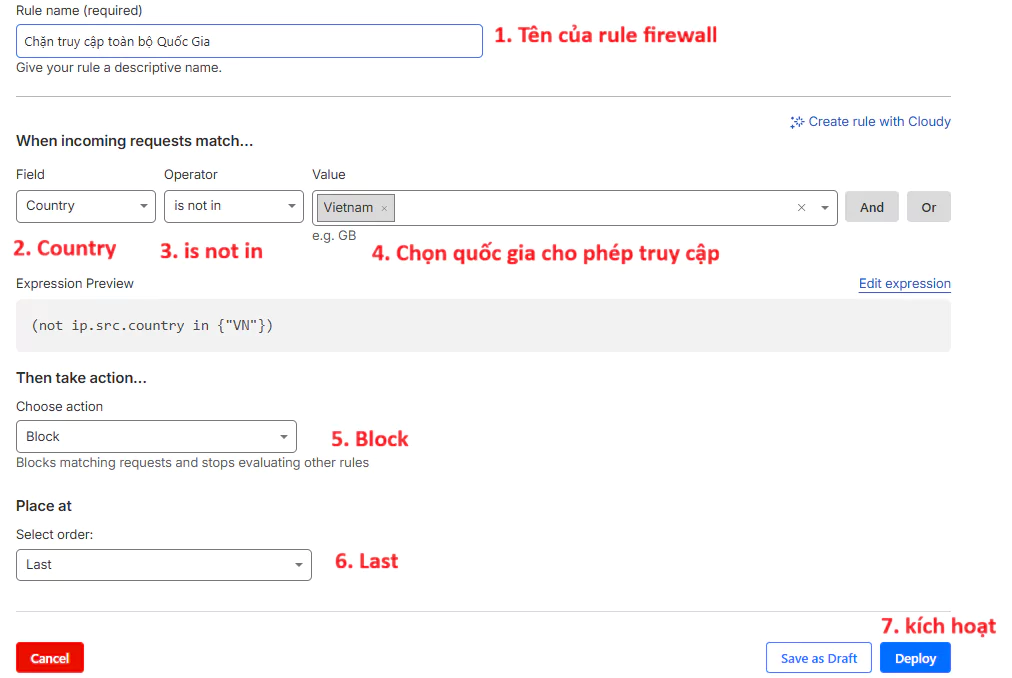Clear all selected values in Value field
The width and height of the screenshot is (1012, 678).
(801, 208)
